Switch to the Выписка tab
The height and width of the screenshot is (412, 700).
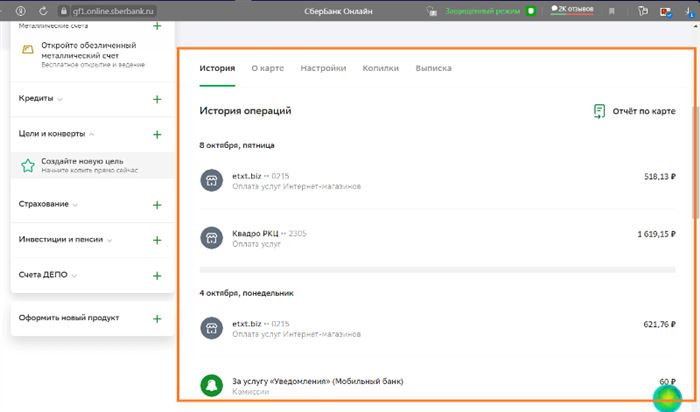[433, 68]
